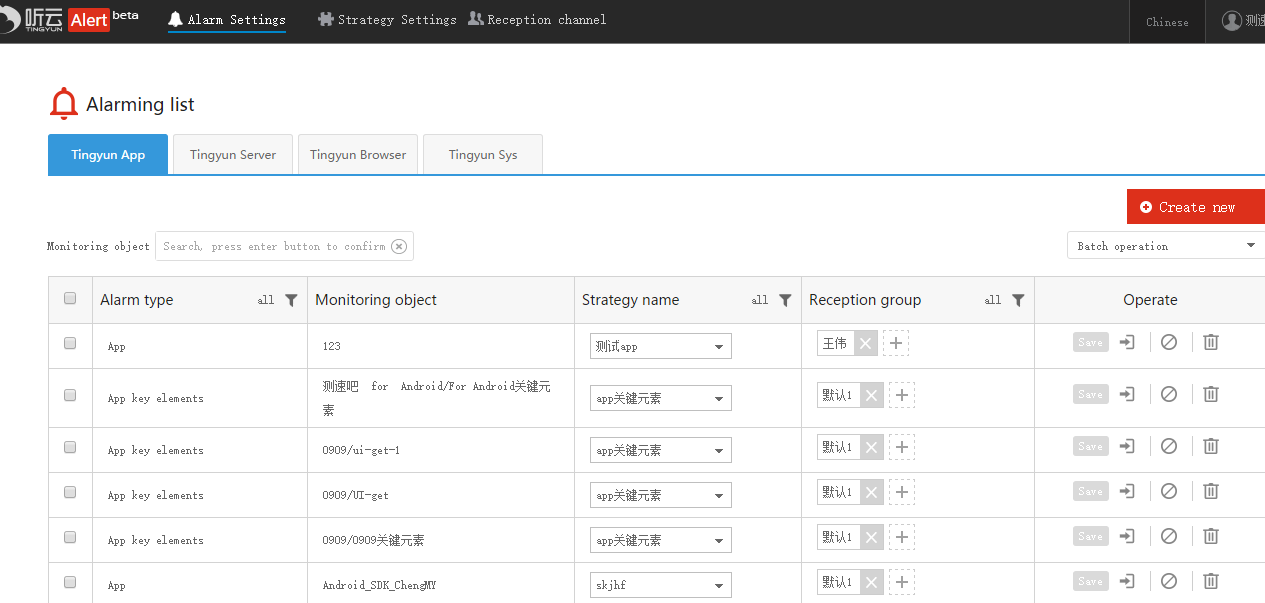1265x603 pixels.
Task: Remove the 王伟 reception group tag
Action: click(x=865, y=344)
